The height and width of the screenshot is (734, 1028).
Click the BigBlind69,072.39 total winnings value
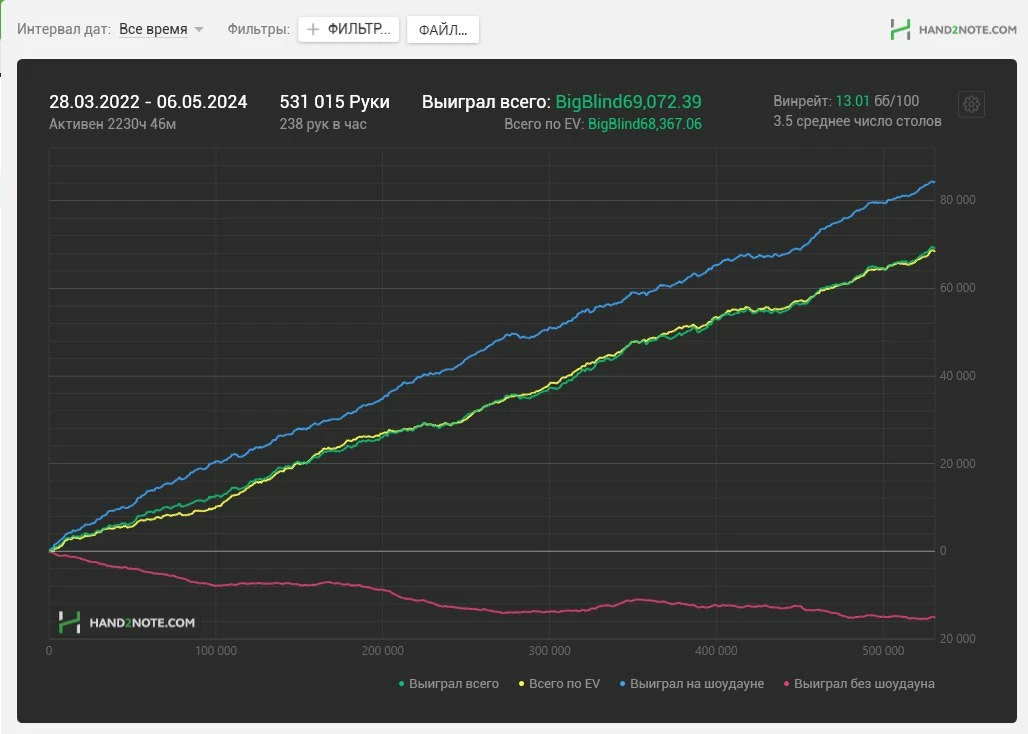pyautogui.click(x=629, y=102)
